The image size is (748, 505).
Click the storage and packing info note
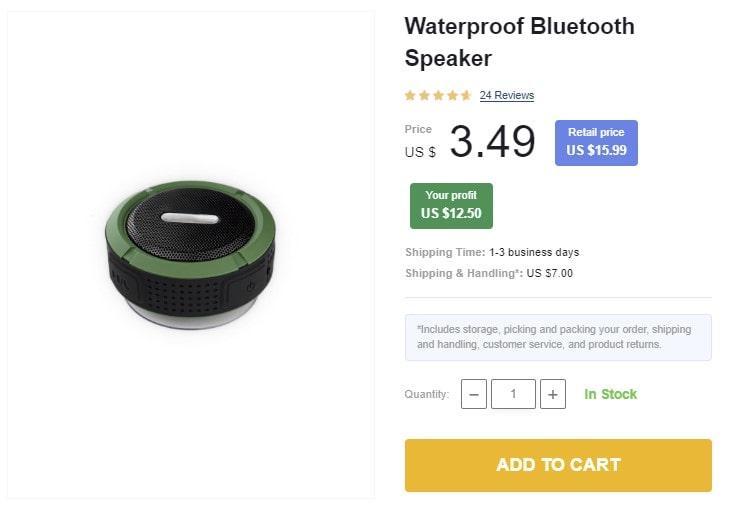pos(558,337)
